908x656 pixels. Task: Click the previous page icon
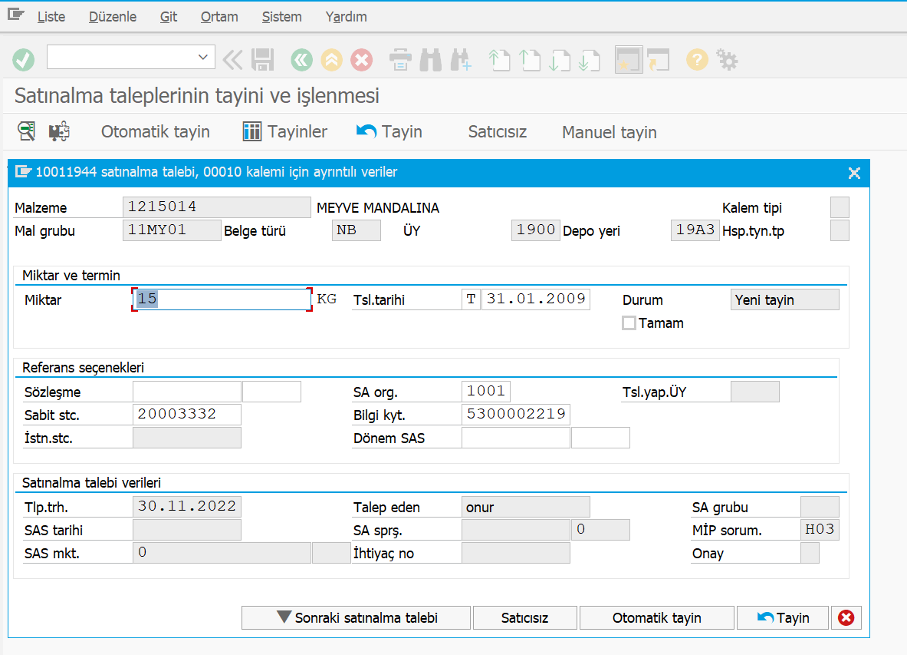(529, 60)
